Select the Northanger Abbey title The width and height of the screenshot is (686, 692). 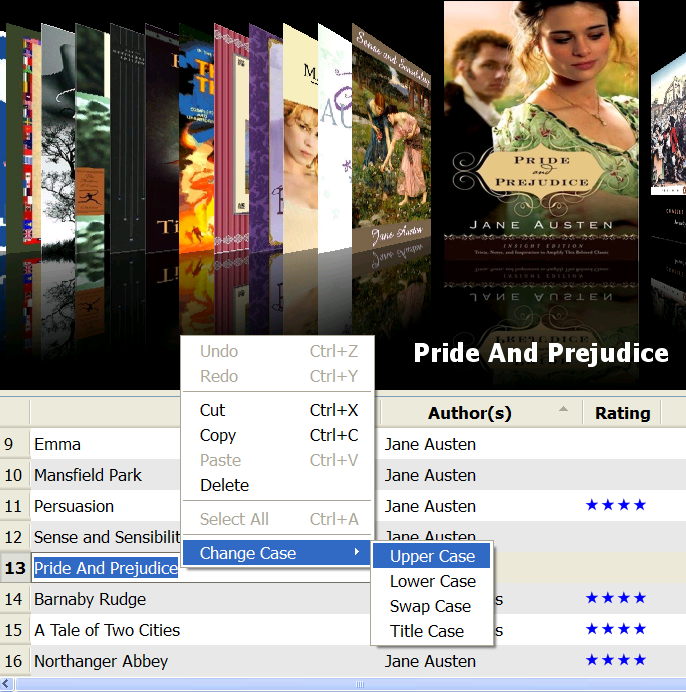coord(101,661)
